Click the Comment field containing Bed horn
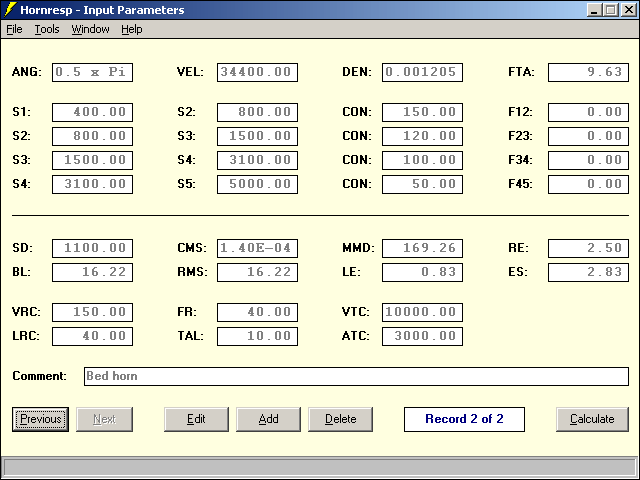Screen dimensions: 640x480 (x=356, y=376)
